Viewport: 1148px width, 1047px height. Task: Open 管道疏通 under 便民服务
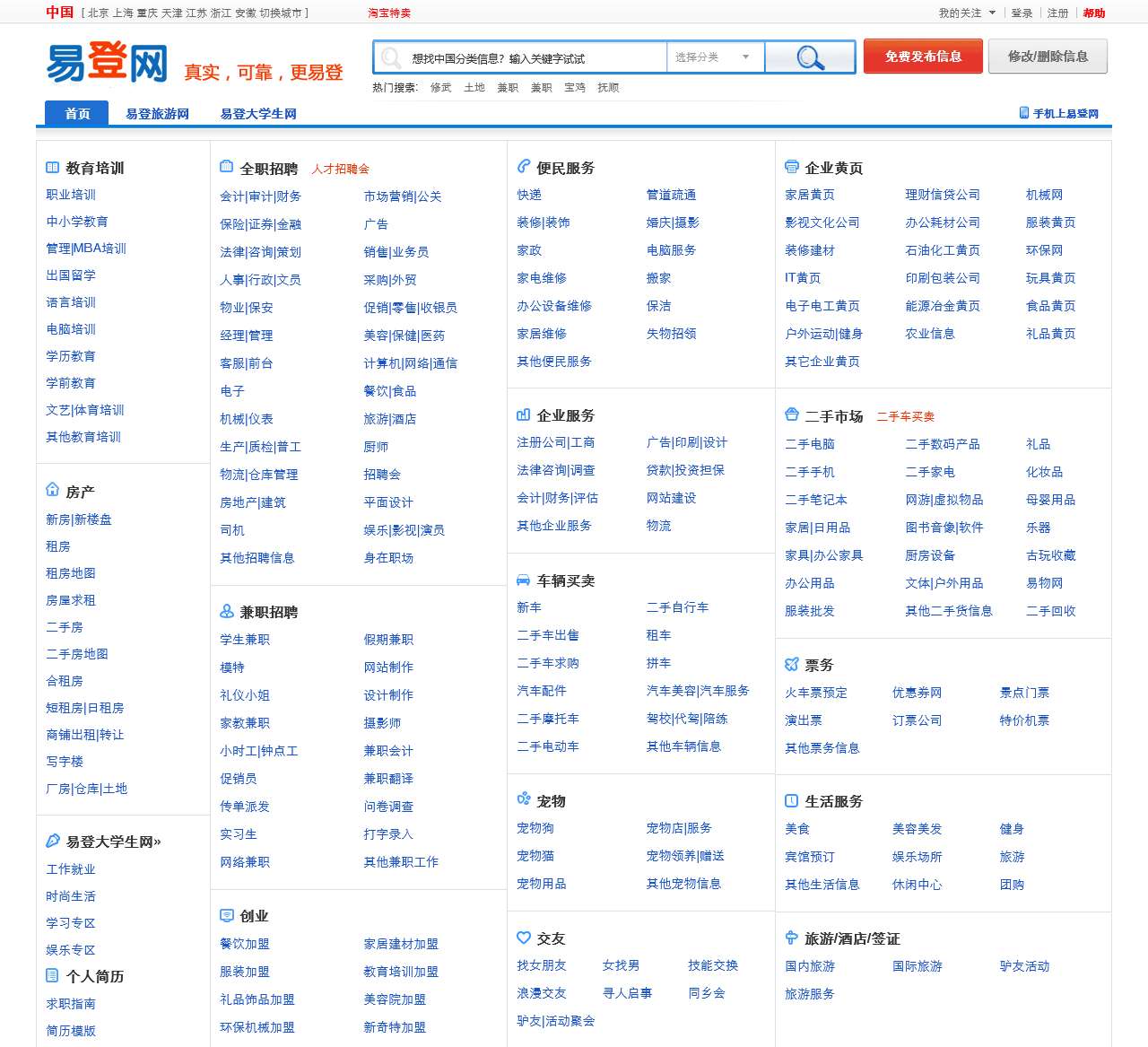tap(672, 195)
